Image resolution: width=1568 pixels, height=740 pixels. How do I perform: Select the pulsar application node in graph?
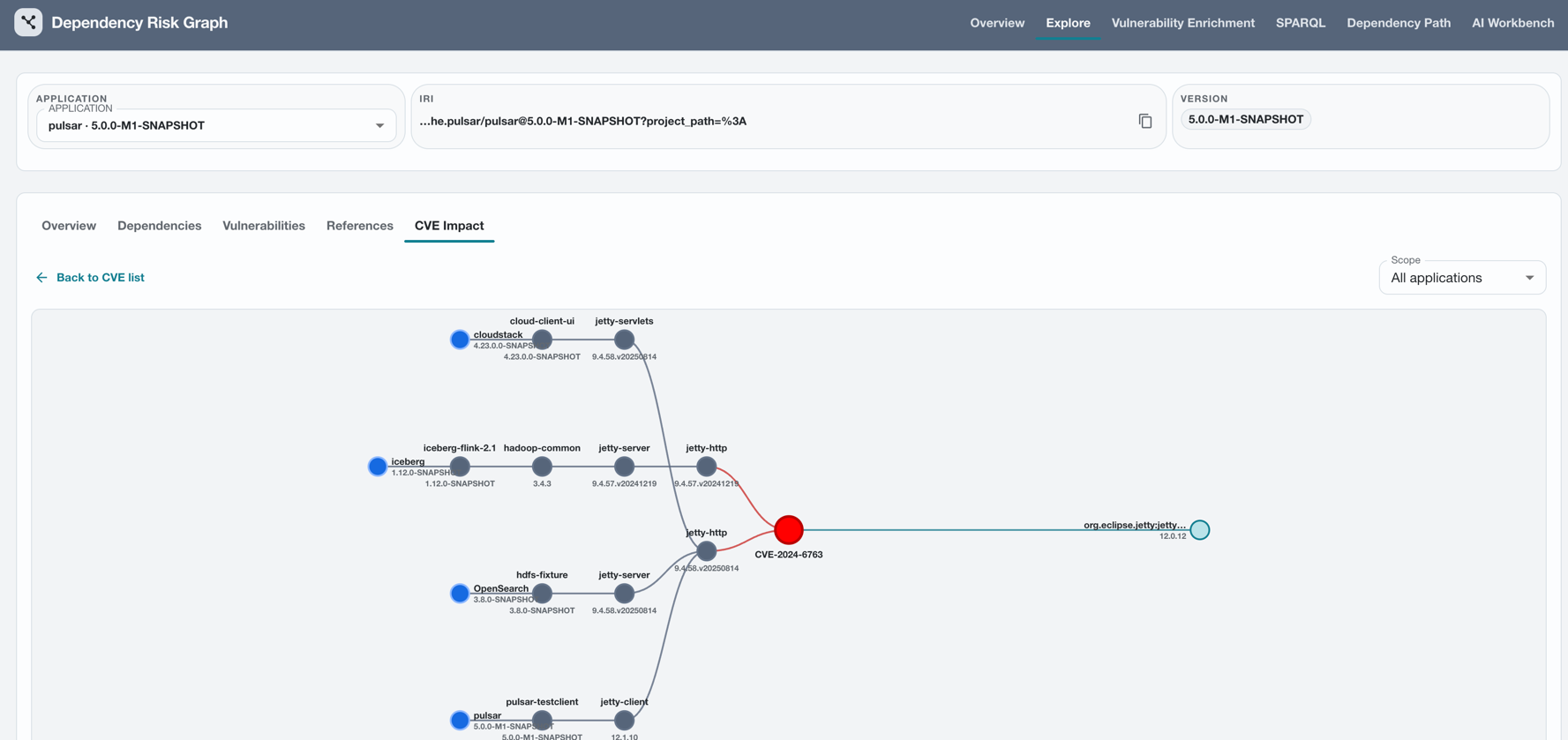(x=460, y=721)
